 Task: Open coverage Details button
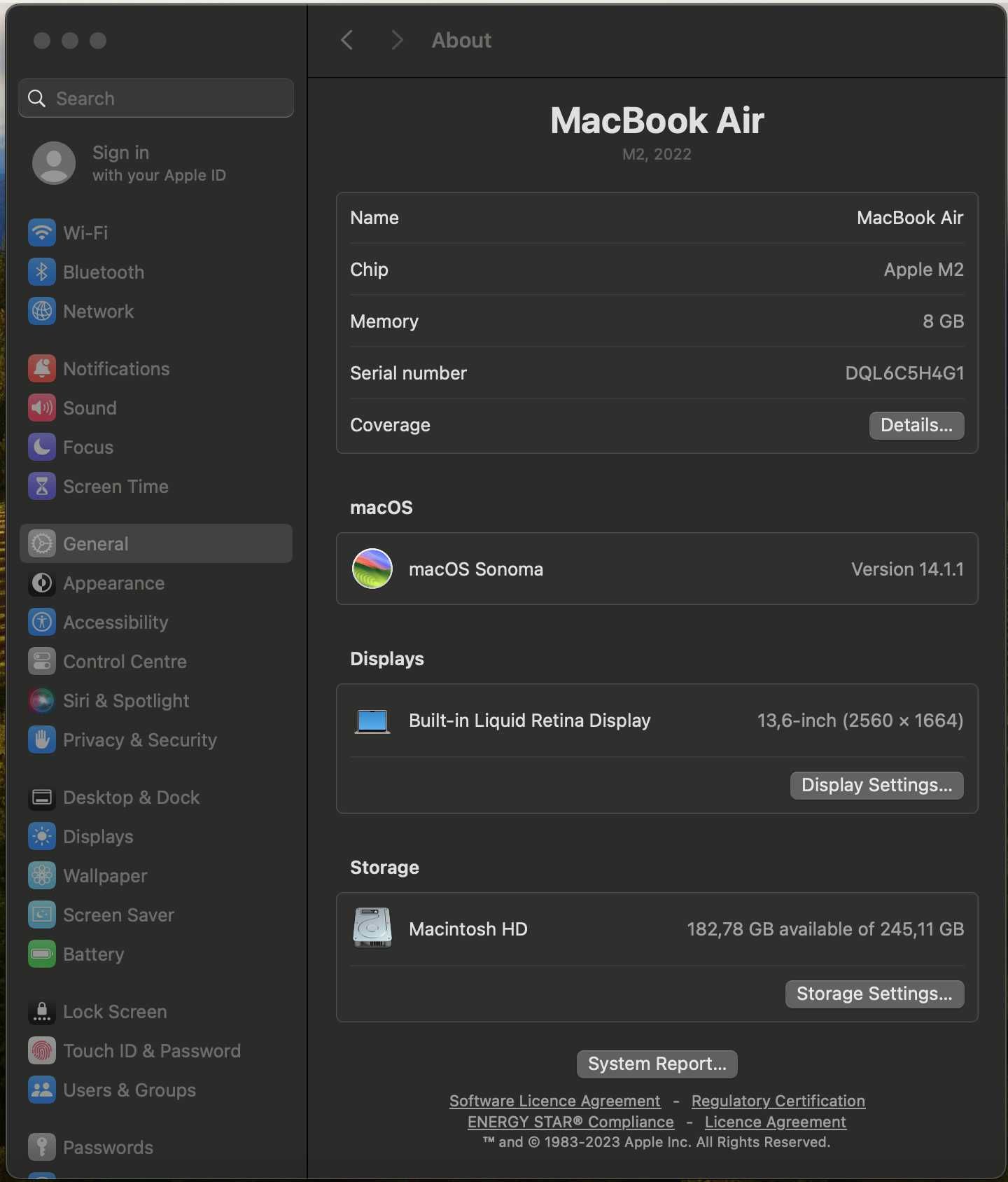[x=916, y=425]
